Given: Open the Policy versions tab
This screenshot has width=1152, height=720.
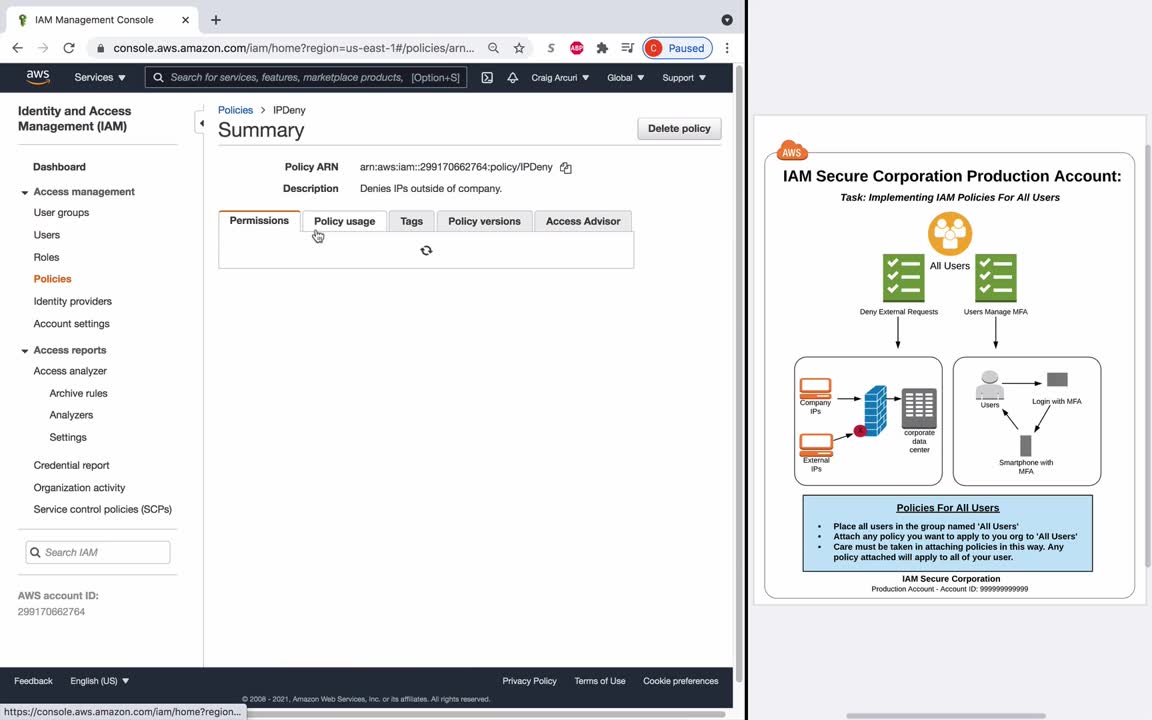Looking at the screenshot, I should click(484, 221).
